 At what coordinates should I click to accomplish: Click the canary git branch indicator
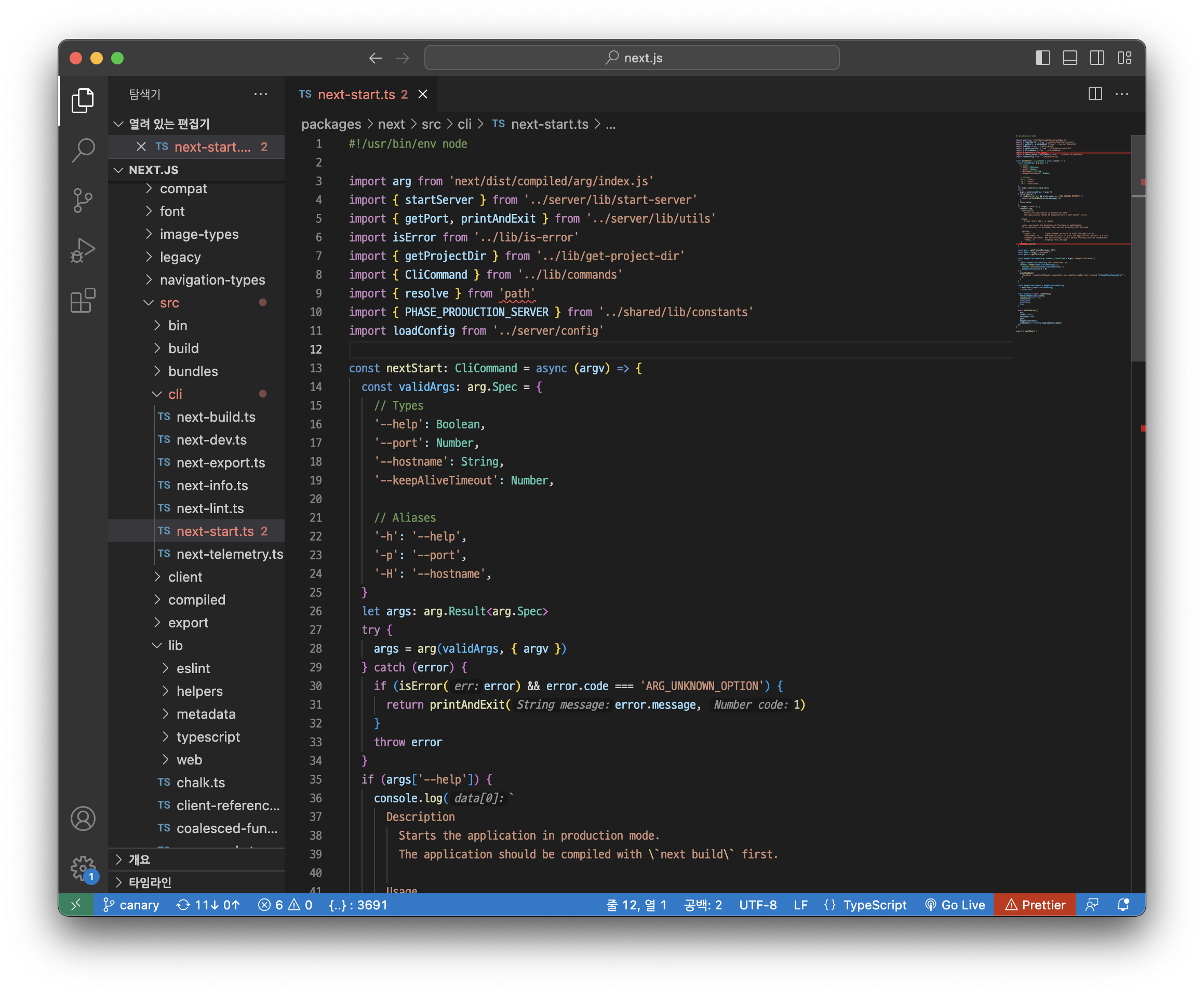click(131, 904)
